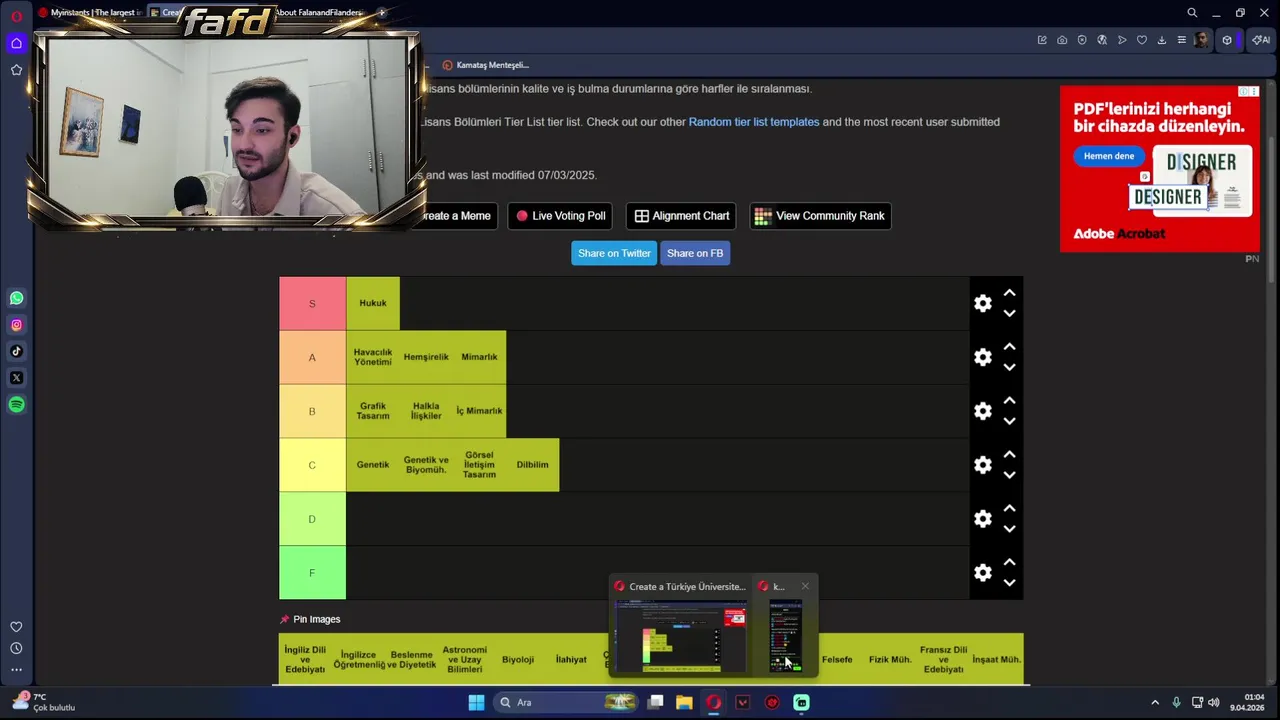Go to the sidebar home start page
Viewport: 1280px width, 720px height.
pyautogui.click(x=16, y=43)
